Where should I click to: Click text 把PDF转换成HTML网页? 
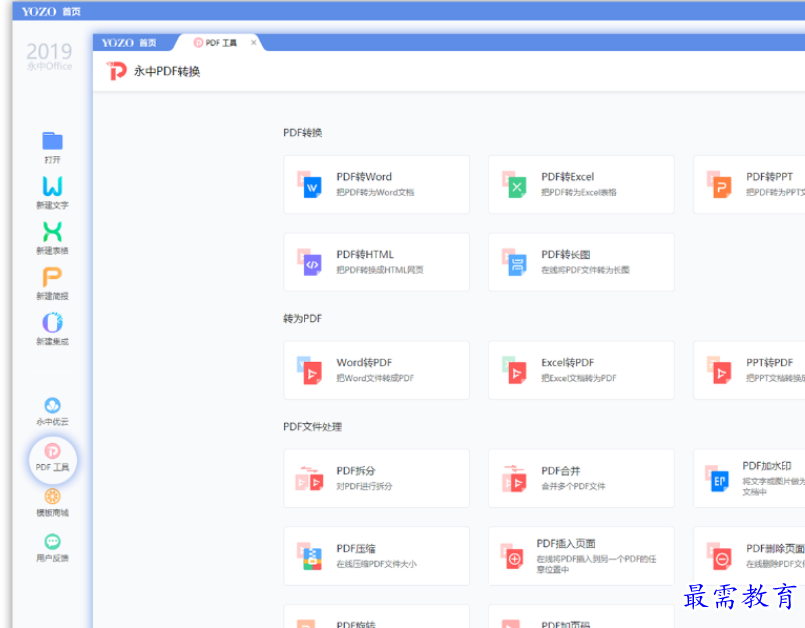pos(380,270)
